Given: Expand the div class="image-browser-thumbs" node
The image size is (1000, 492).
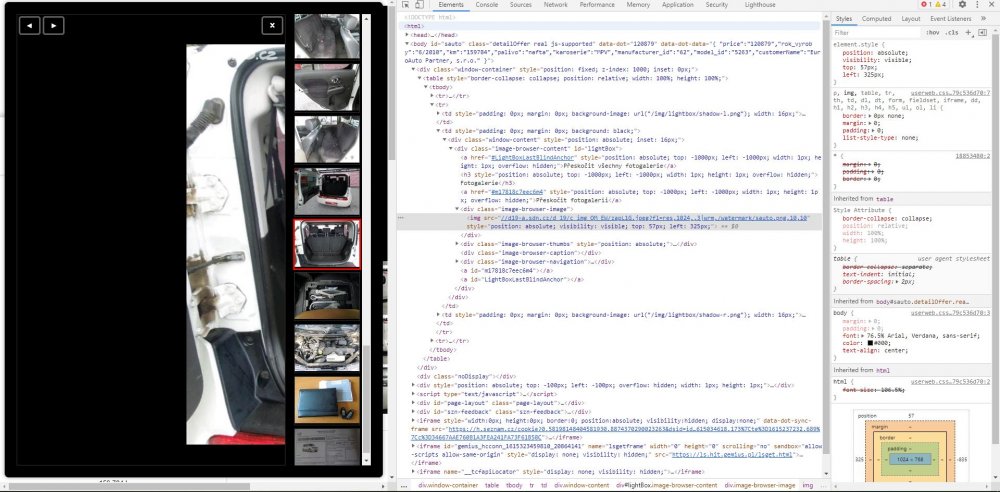Looking at the screenshot, I should click(457, 244).
